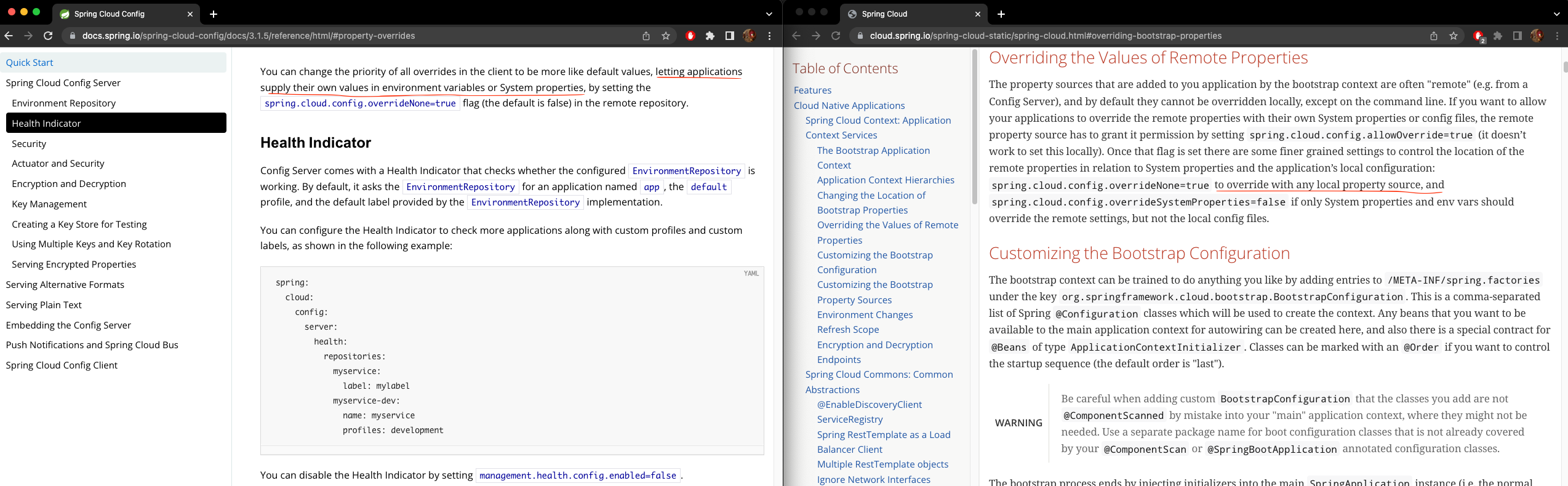Screen dimensions: 1568x486
Task: Open Embedding the Config Server entry
Action: pyautogui.click(x=68, y=325)
